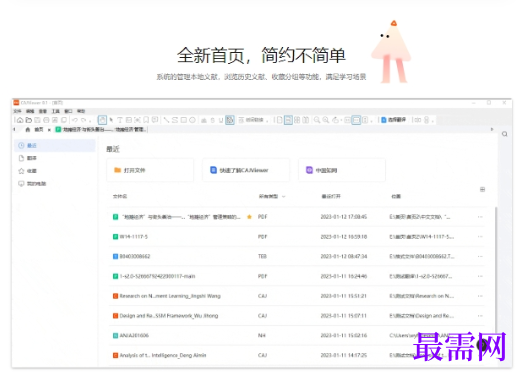Close the 首页 tab with its X
The height and width of the screenshot is (378, 525).
coord(49,130)
